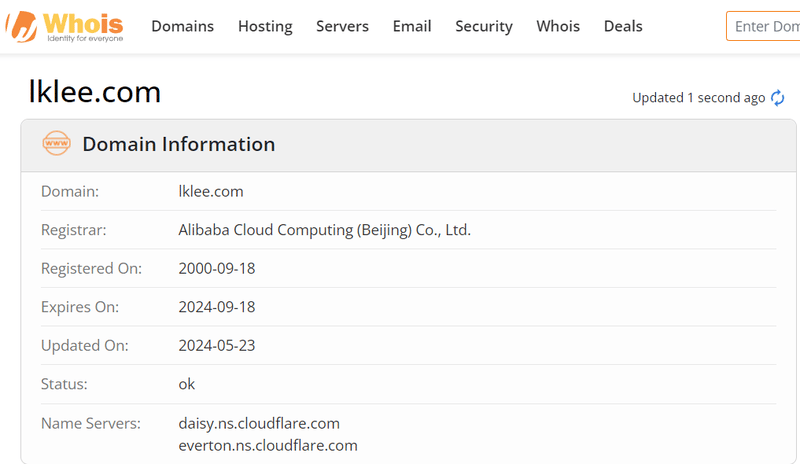
Task: Click the daisy.ns.cloudflare.com name server
Action: [x=259, y=423]
